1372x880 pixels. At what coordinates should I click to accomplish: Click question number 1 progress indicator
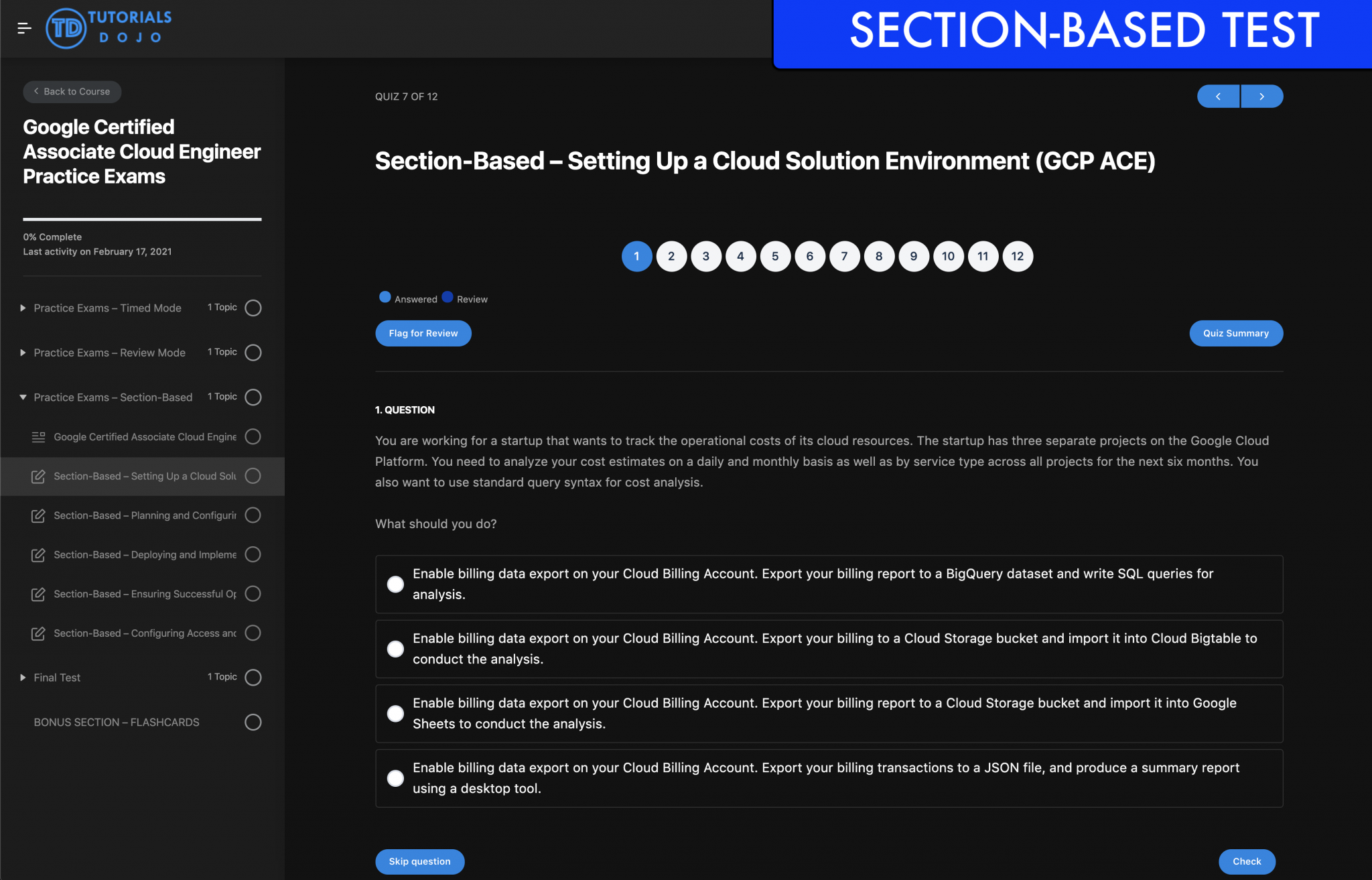point(636,255)
